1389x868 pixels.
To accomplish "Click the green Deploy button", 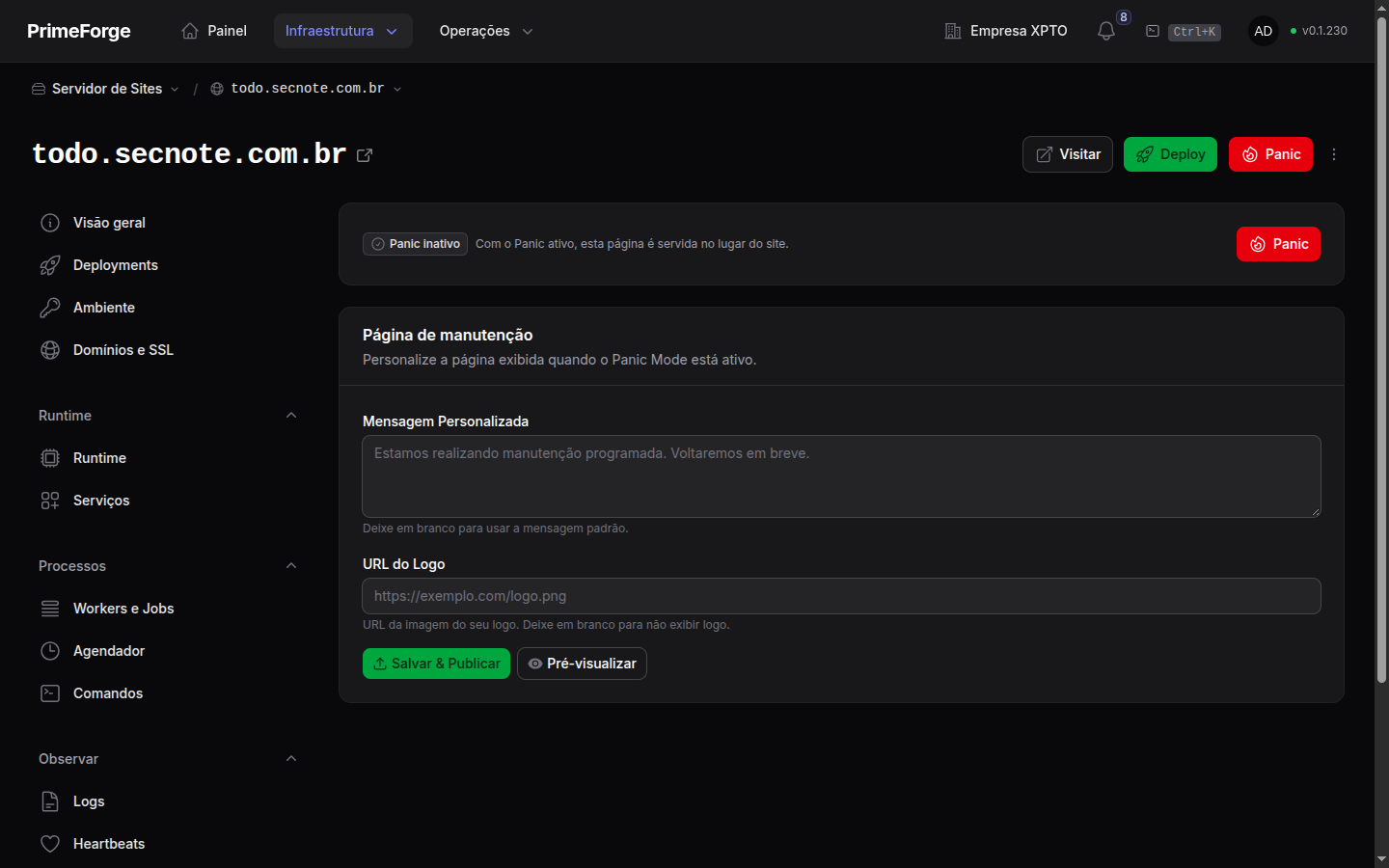I will coord(1170,154).
